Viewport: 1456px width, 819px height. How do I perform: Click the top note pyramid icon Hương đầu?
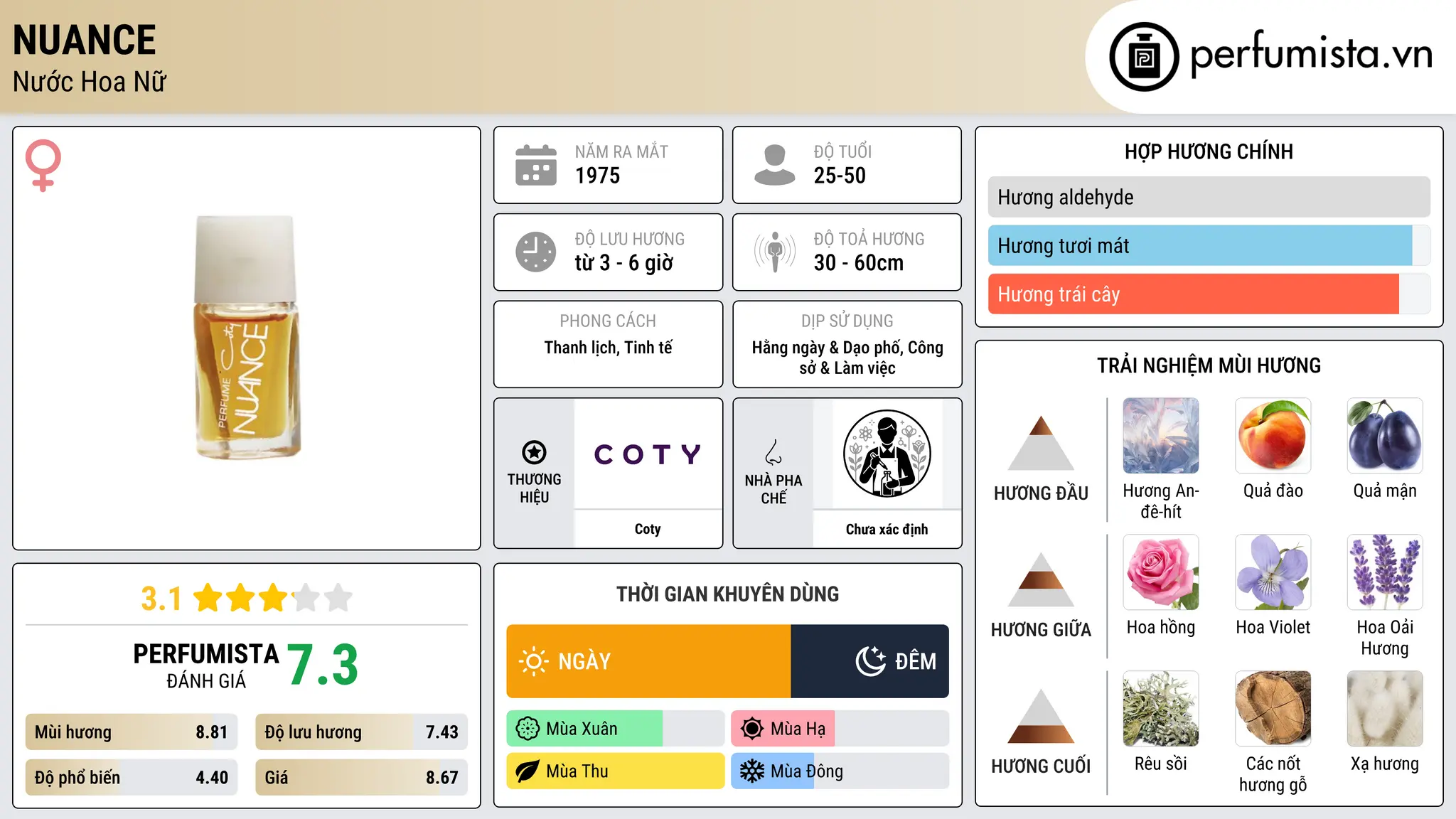(1041, 443)
